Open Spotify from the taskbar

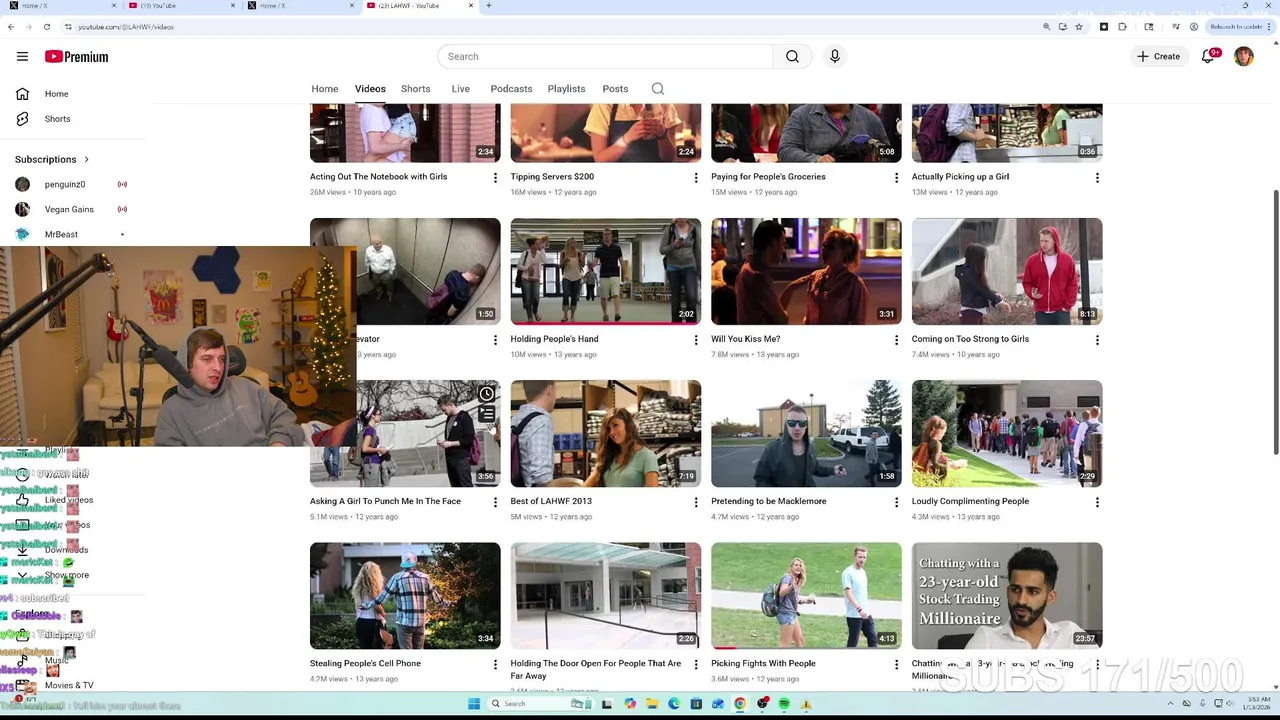(784, 704)
